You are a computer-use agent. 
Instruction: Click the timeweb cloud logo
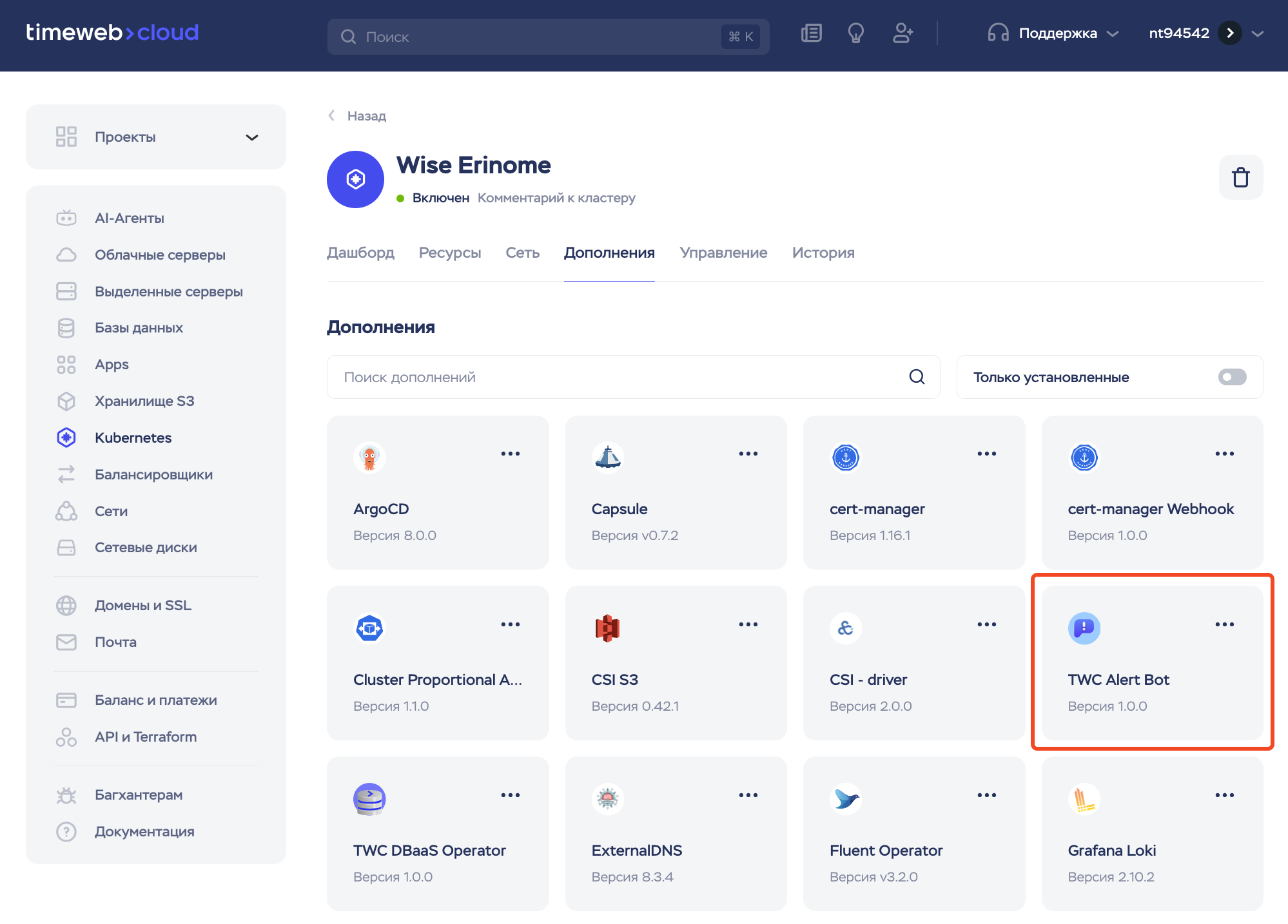[112, 32]
